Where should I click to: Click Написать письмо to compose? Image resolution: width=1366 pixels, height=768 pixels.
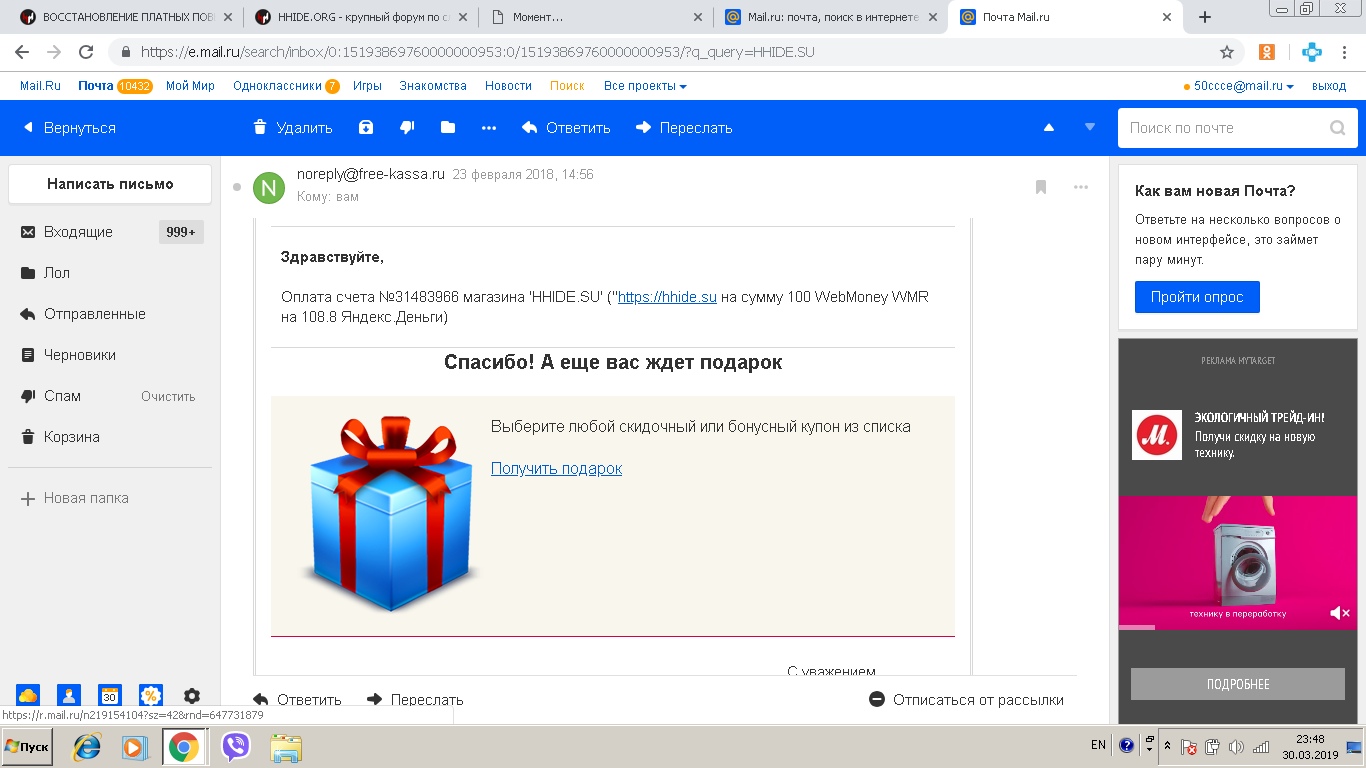pos(110,184)
